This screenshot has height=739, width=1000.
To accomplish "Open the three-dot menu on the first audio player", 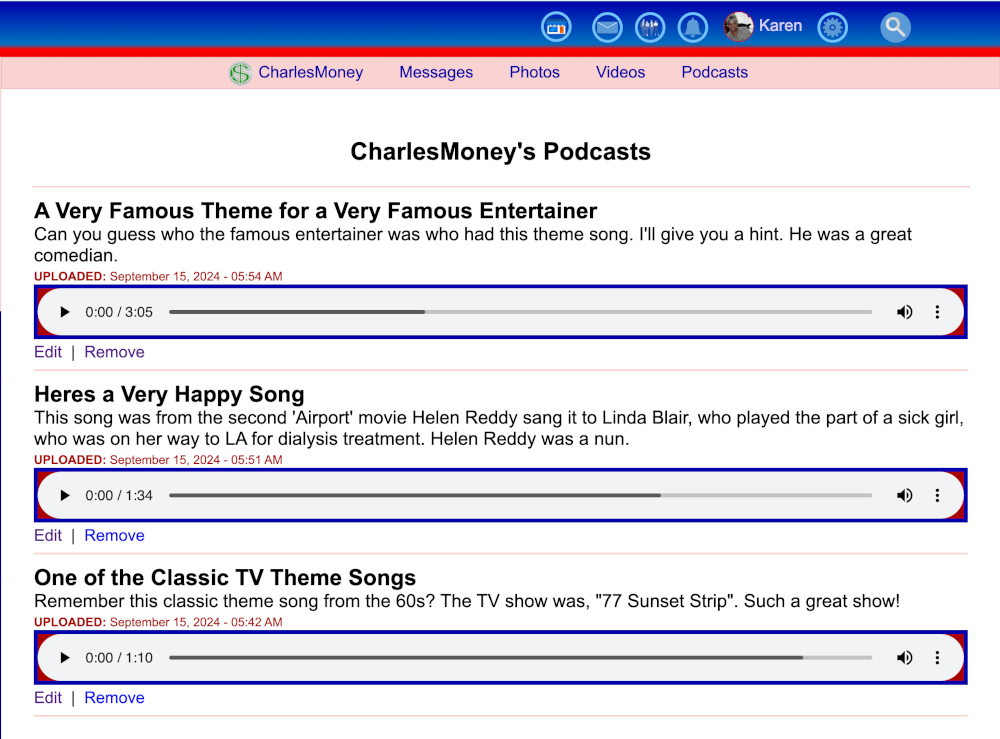I will click(x=938, y=312).
